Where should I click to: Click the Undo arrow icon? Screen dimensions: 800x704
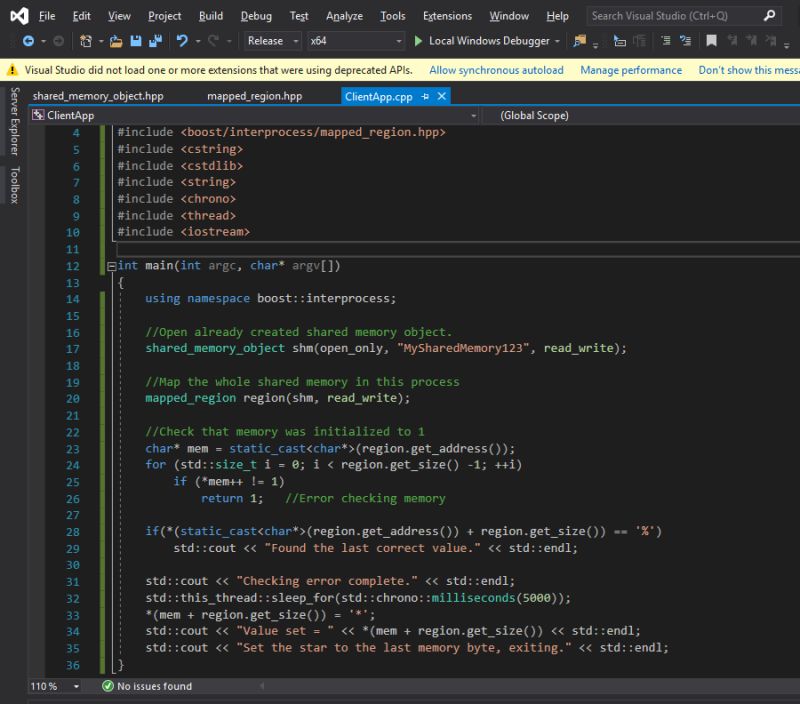click(182, 41)
